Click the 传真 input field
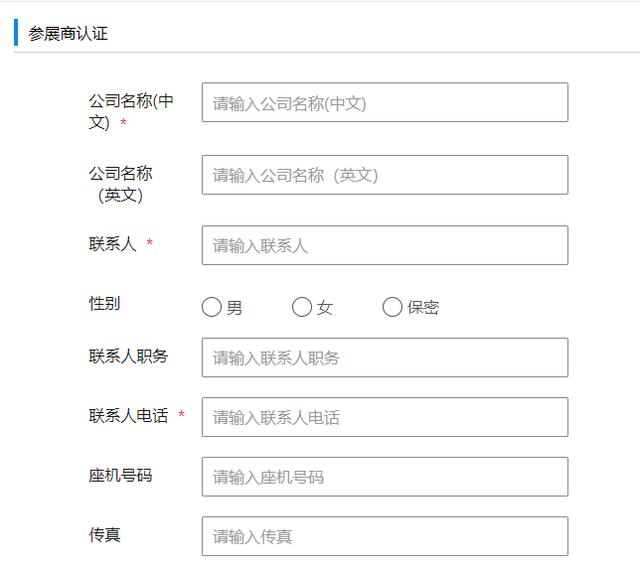The height and width of the screenshot is (571, 640). coord(385,536)
